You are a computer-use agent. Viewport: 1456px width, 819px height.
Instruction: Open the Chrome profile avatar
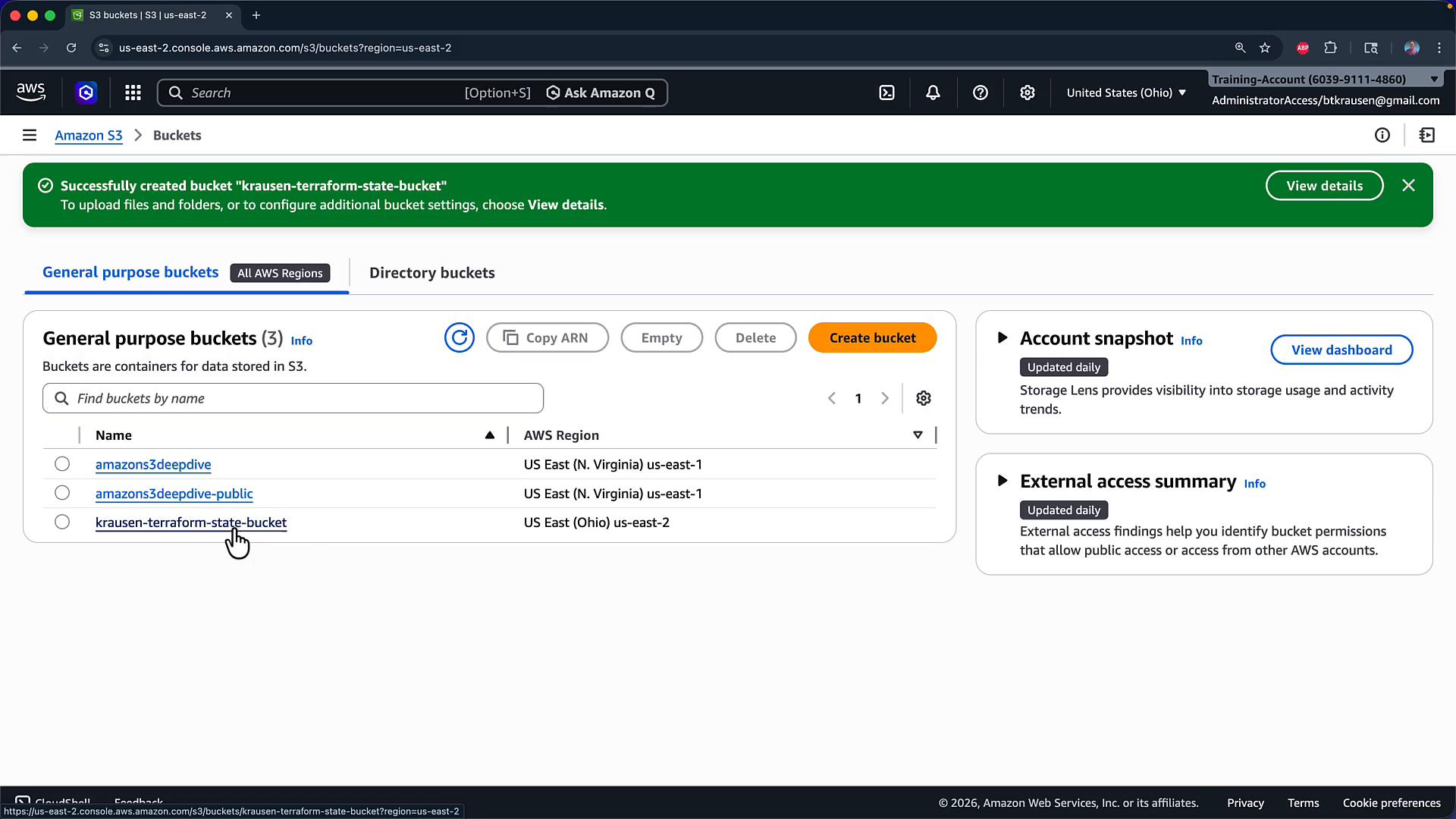pyautogui.click(x=1411, y=48)
